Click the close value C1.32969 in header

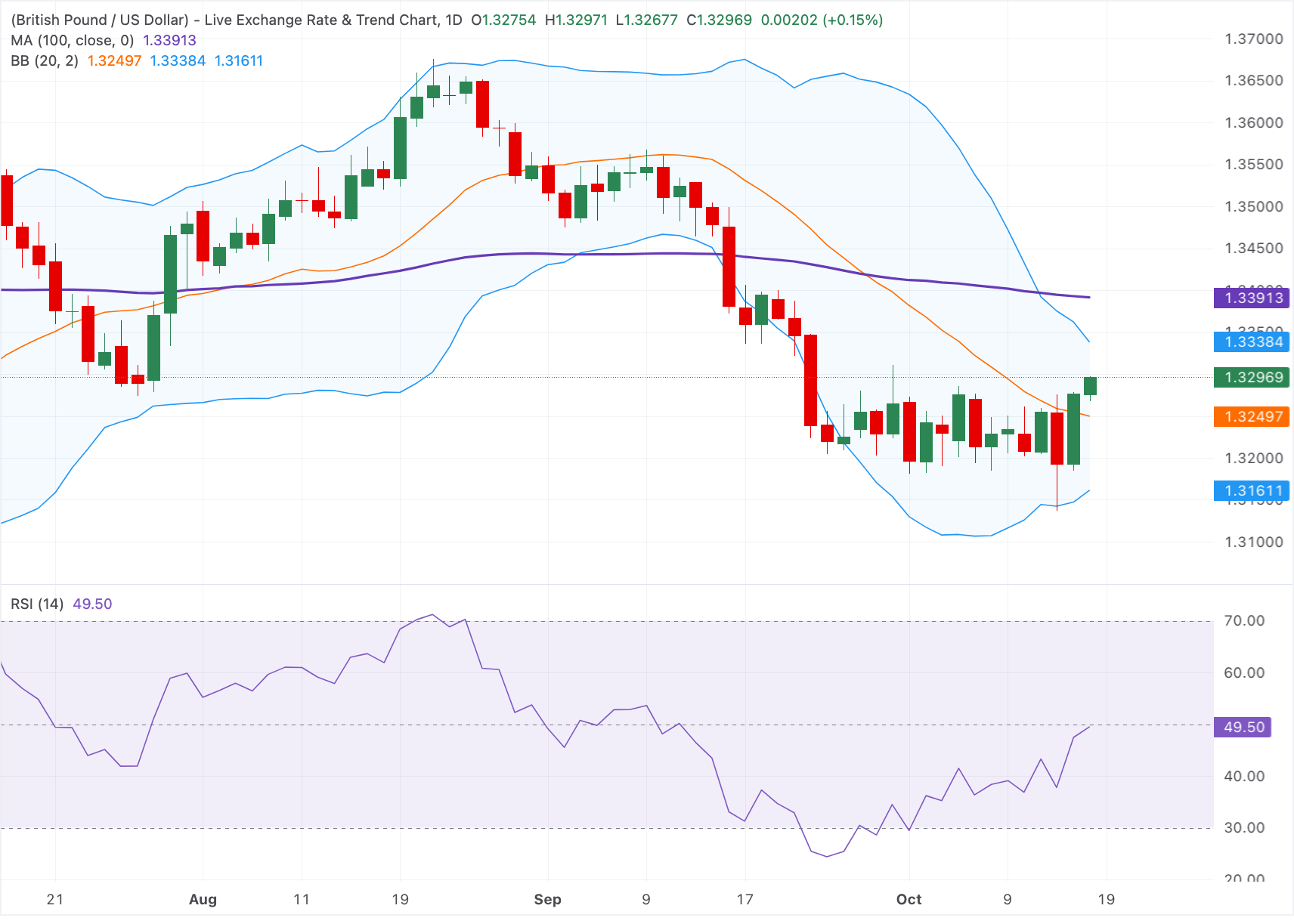719,20
